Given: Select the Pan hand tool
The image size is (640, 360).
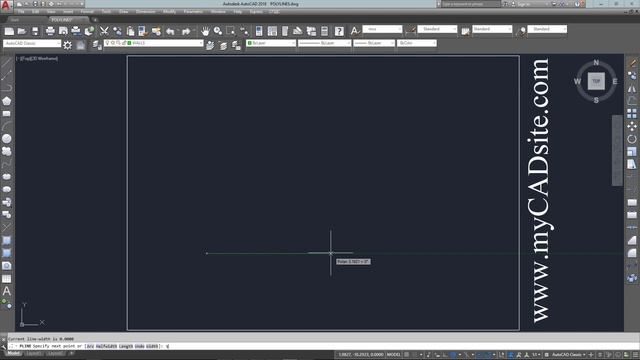Looking at the screenshot, I should 205,31.
